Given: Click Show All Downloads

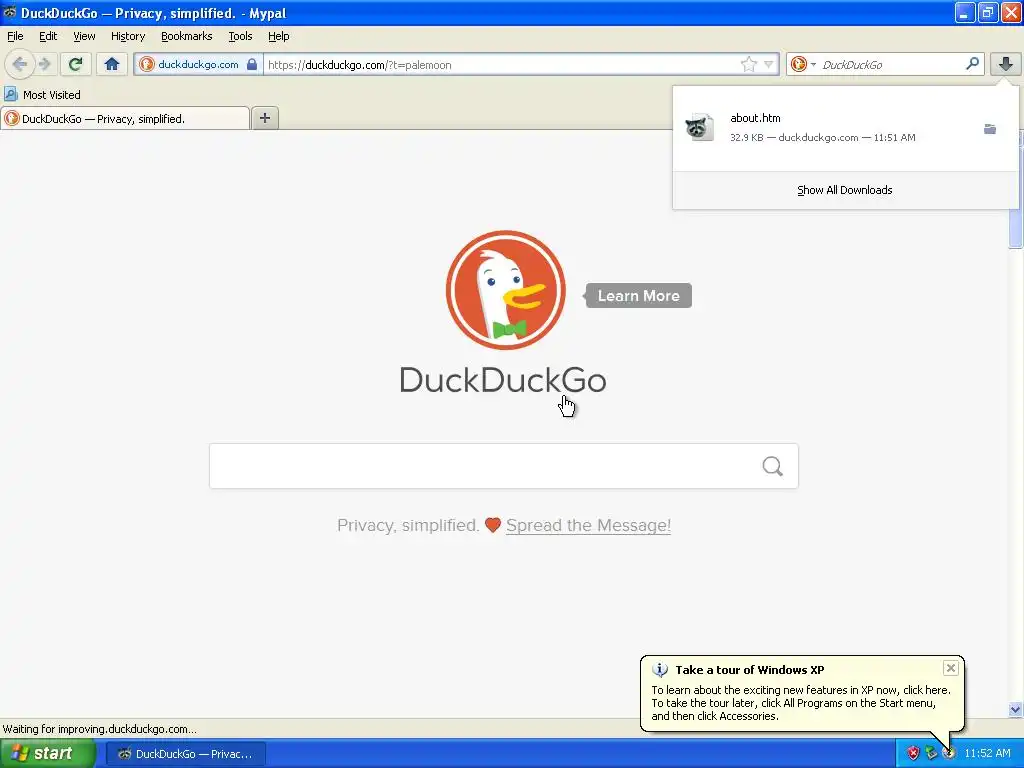Looking at the screenshot, I should point(844,190).
